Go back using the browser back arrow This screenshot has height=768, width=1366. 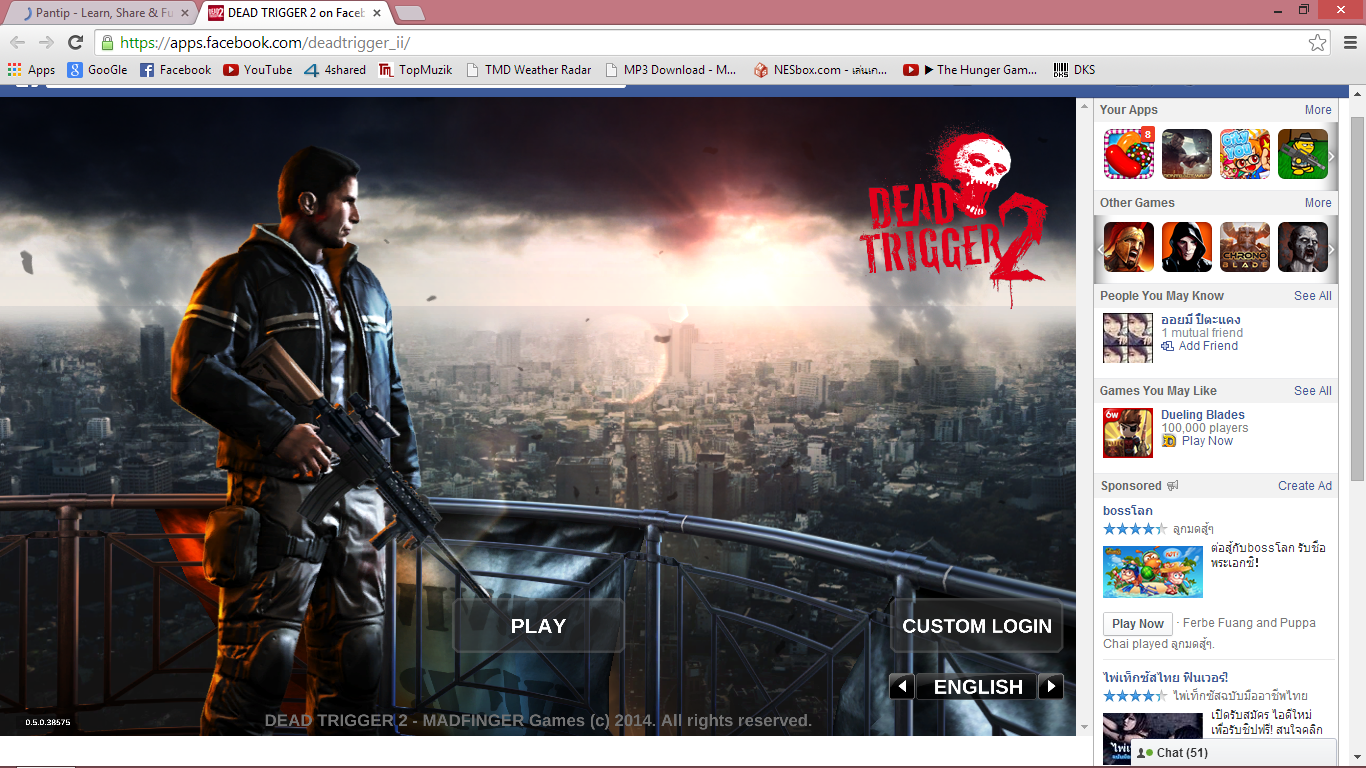click(17, 42)
